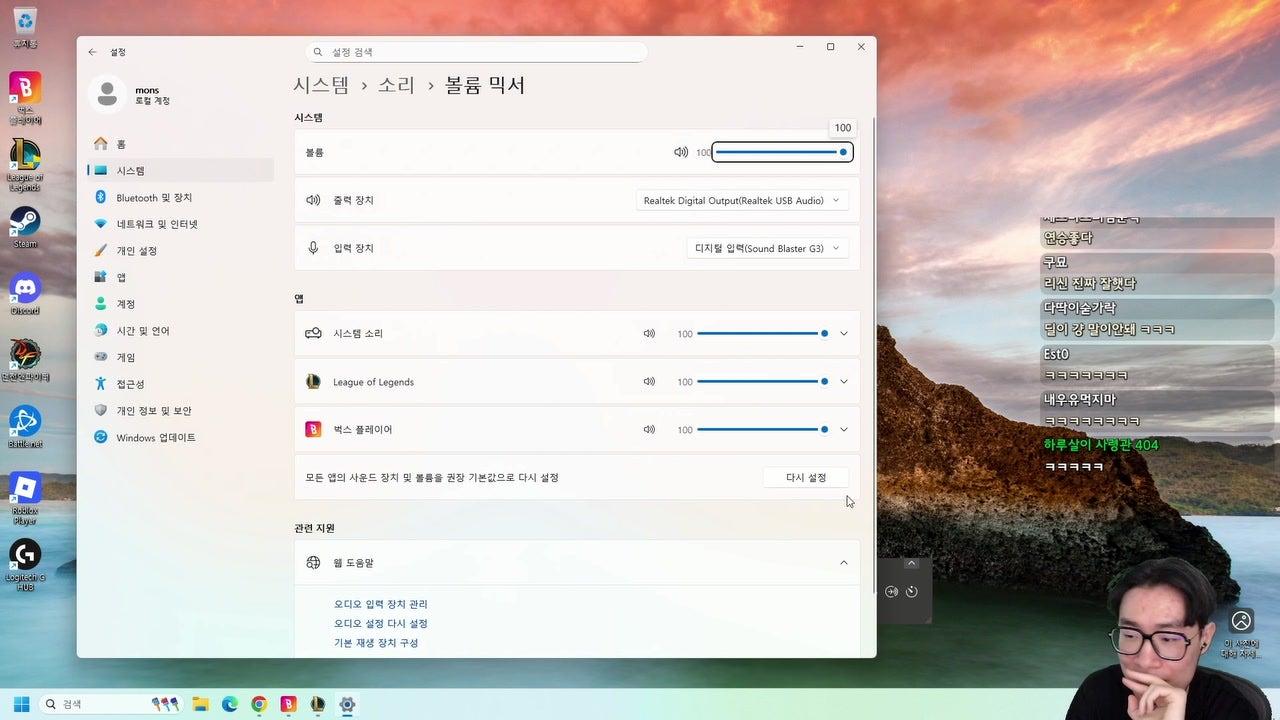Click the 벅스 플레이어 speaker icon
Viewport: 1280px width, 720px height.
[x=649, y=429]
